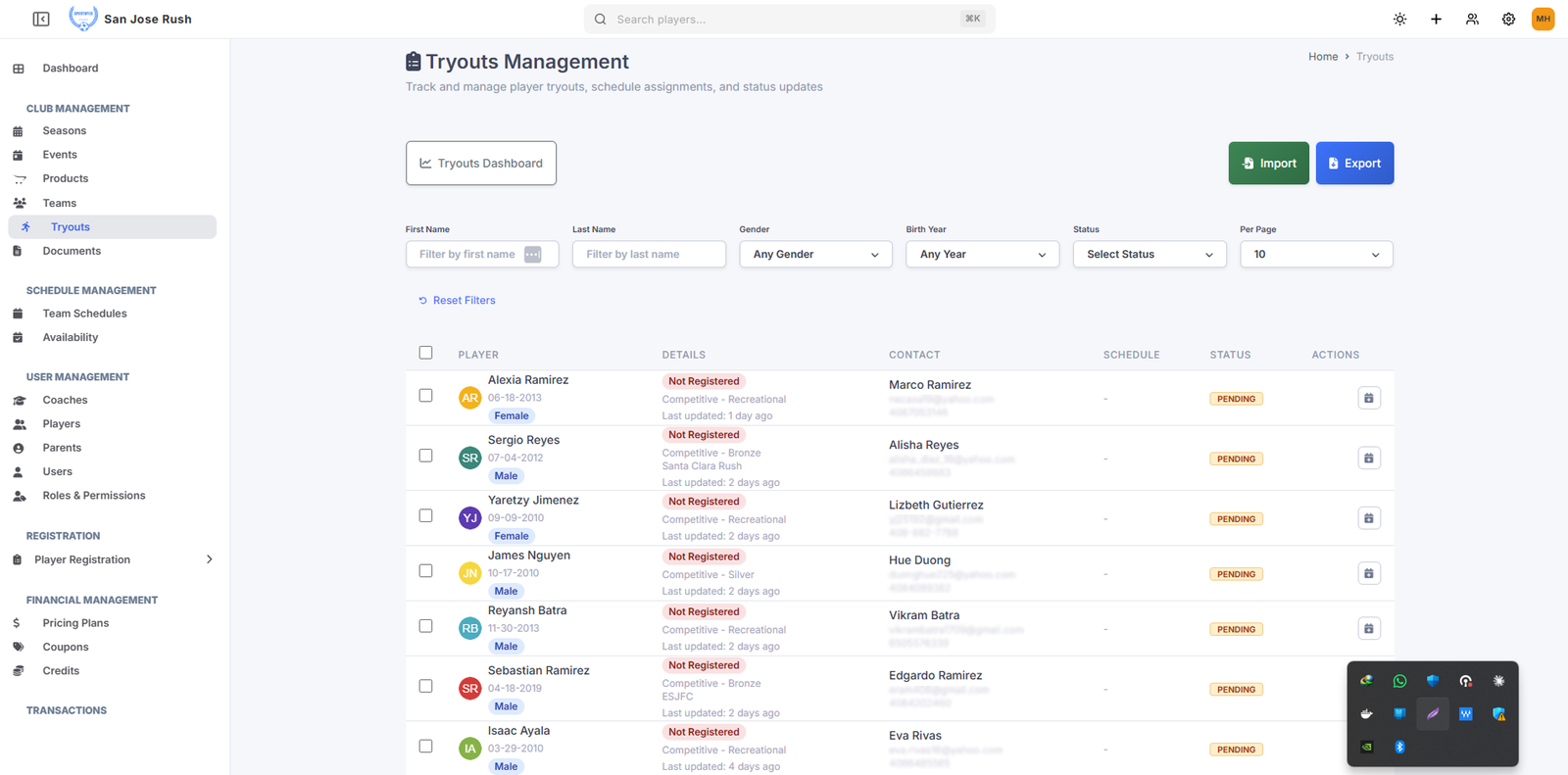Tick the select-all players checkbox

[425, 353]
